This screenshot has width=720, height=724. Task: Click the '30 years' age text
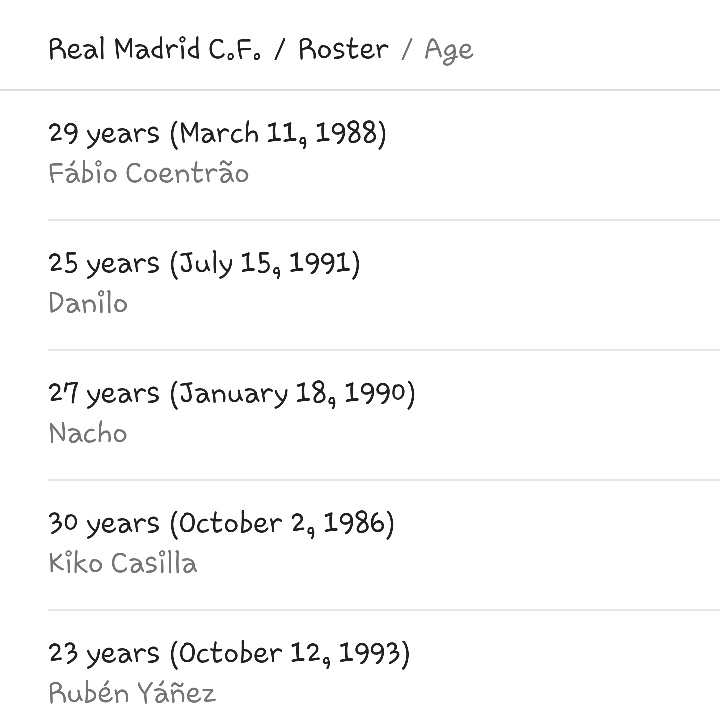coord(103,523)
